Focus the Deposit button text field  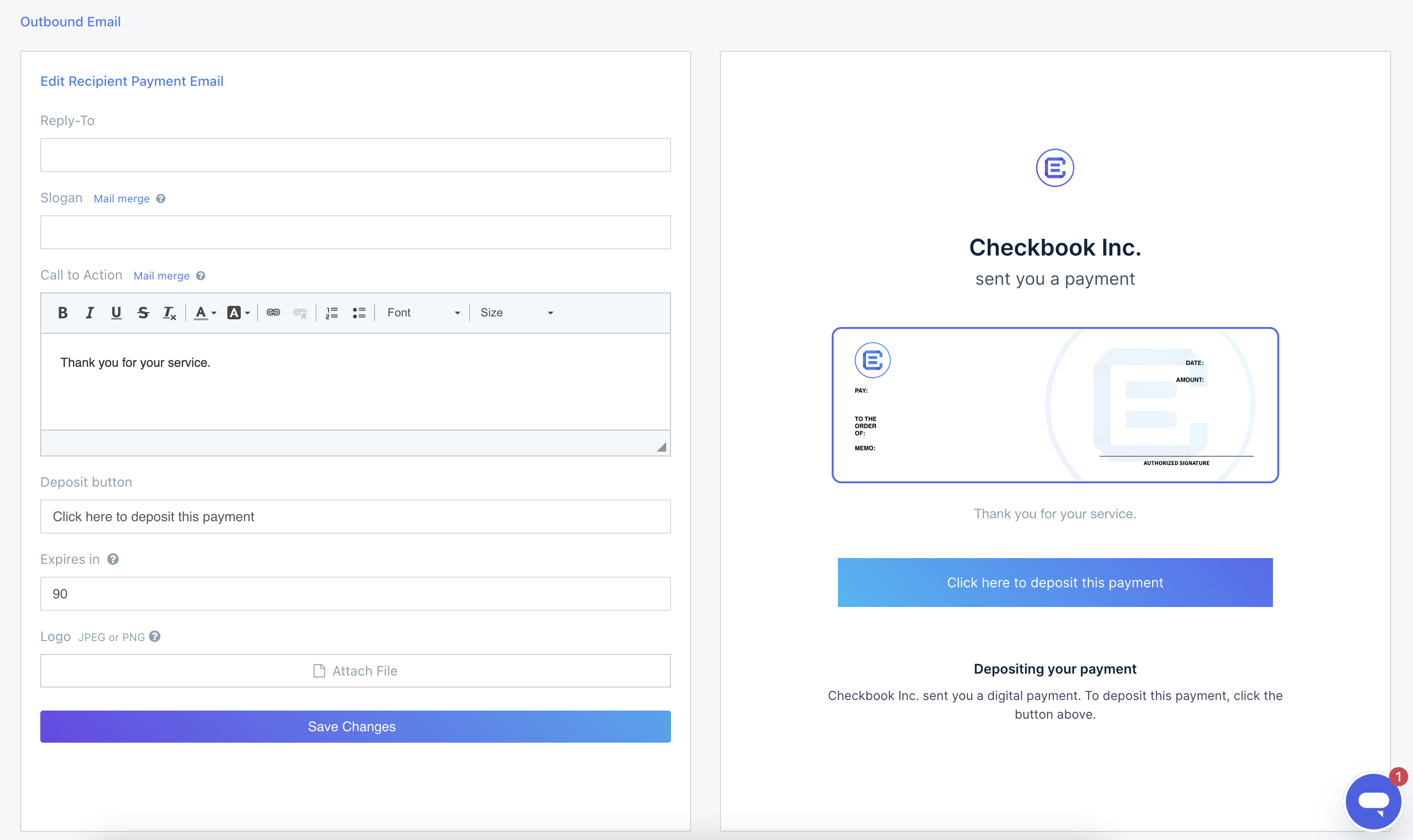pos(355,516)
